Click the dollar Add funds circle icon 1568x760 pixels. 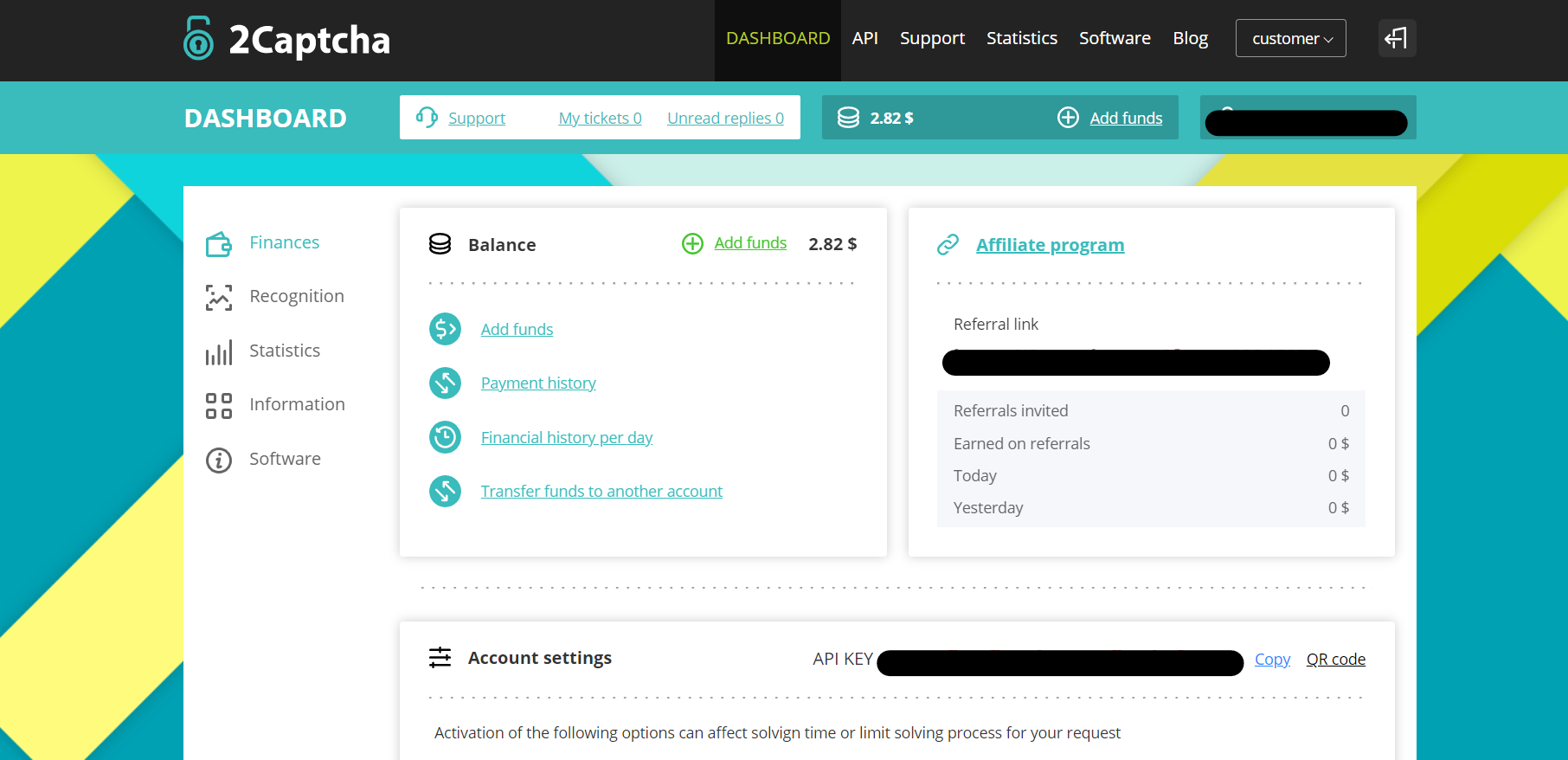tap(445, 329)
